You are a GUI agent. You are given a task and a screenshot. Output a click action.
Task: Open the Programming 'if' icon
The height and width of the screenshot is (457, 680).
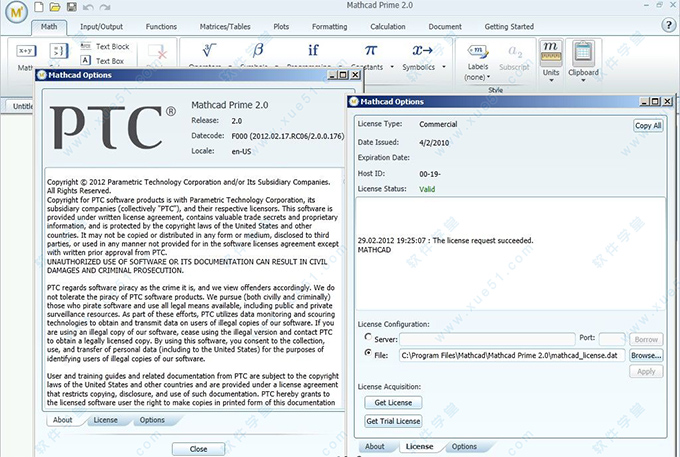point(313,50)
